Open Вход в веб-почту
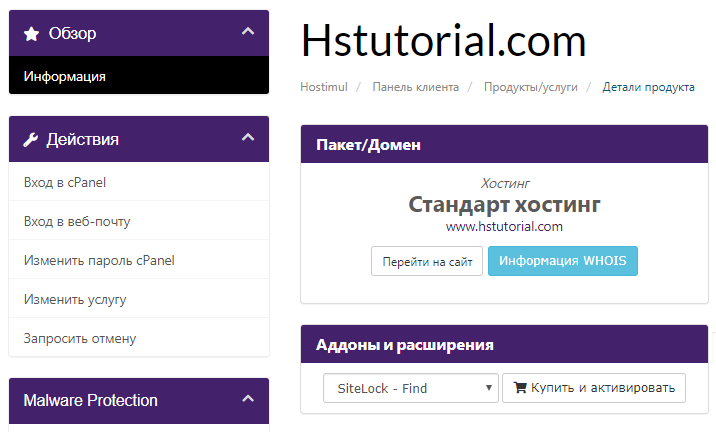The image size is (716, 432). (x=77, y=222)
